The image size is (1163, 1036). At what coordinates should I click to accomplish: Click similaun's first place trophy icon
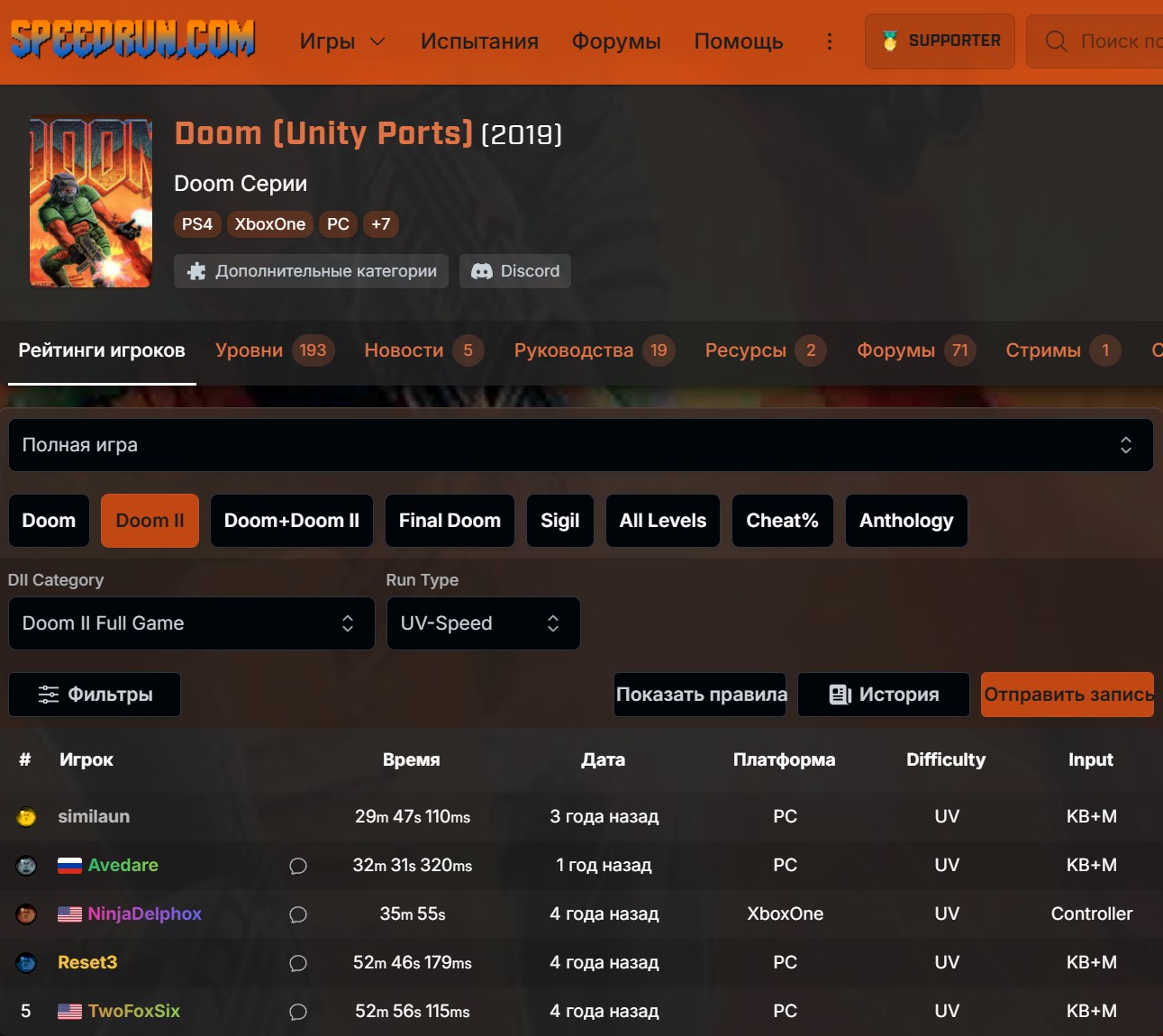click(x=26, y=817)
